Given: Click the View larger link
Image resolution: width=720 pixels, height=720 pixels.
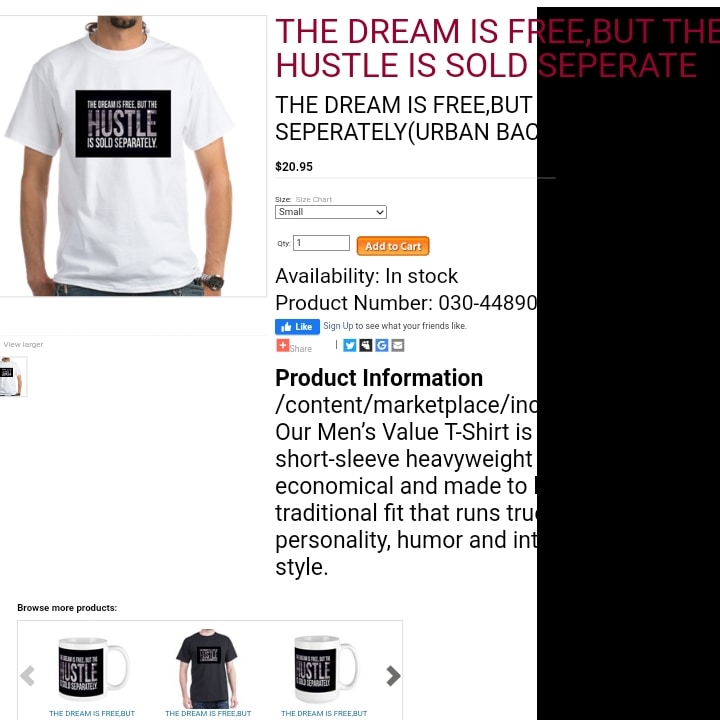Looking at the screenshot, I should click(23, 344).
